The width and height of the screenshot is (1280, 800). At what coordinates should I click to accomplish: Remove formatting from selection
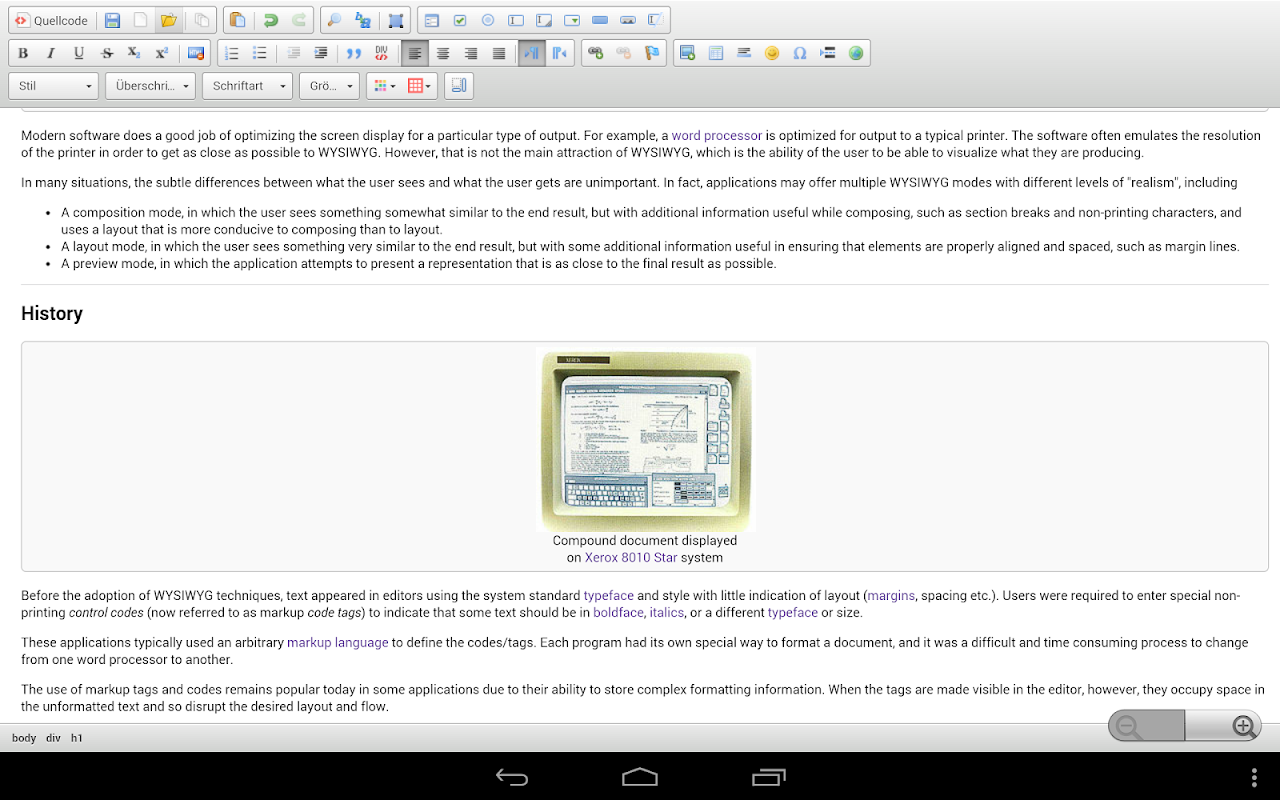click(x=196, y=53)
